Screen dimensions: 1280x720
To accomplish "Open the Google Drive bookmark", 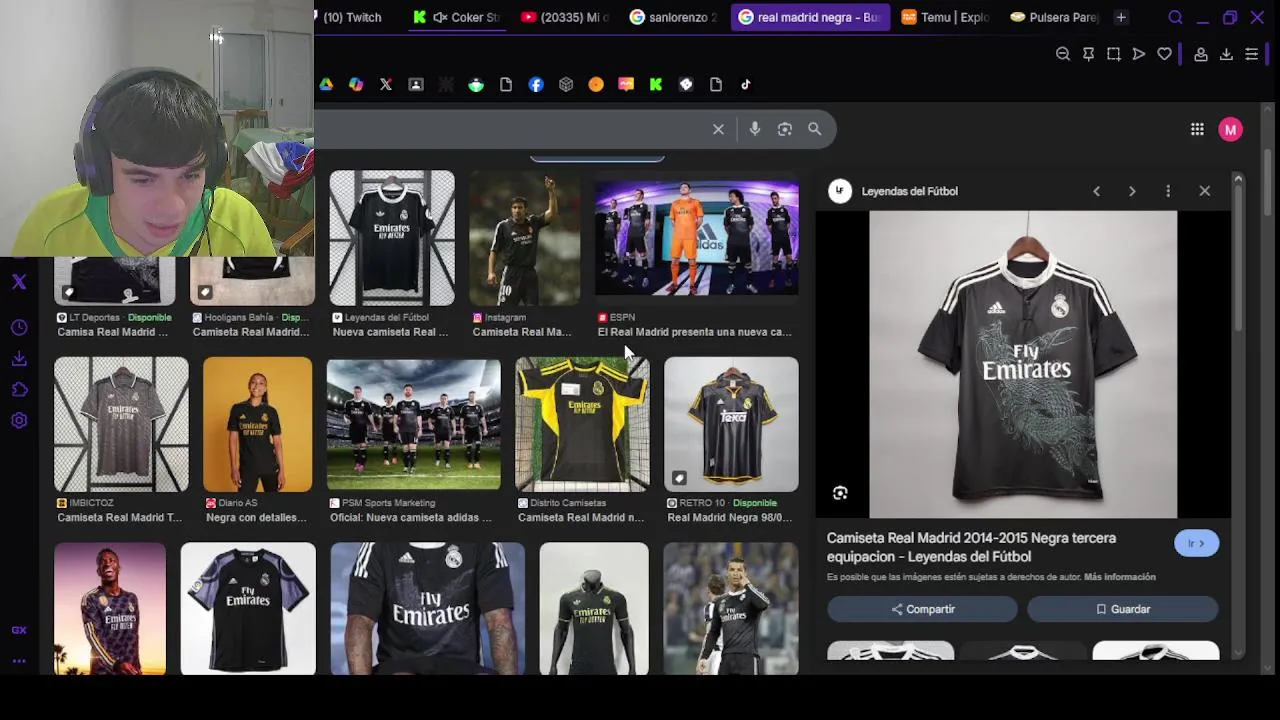I will coord(326,85).
